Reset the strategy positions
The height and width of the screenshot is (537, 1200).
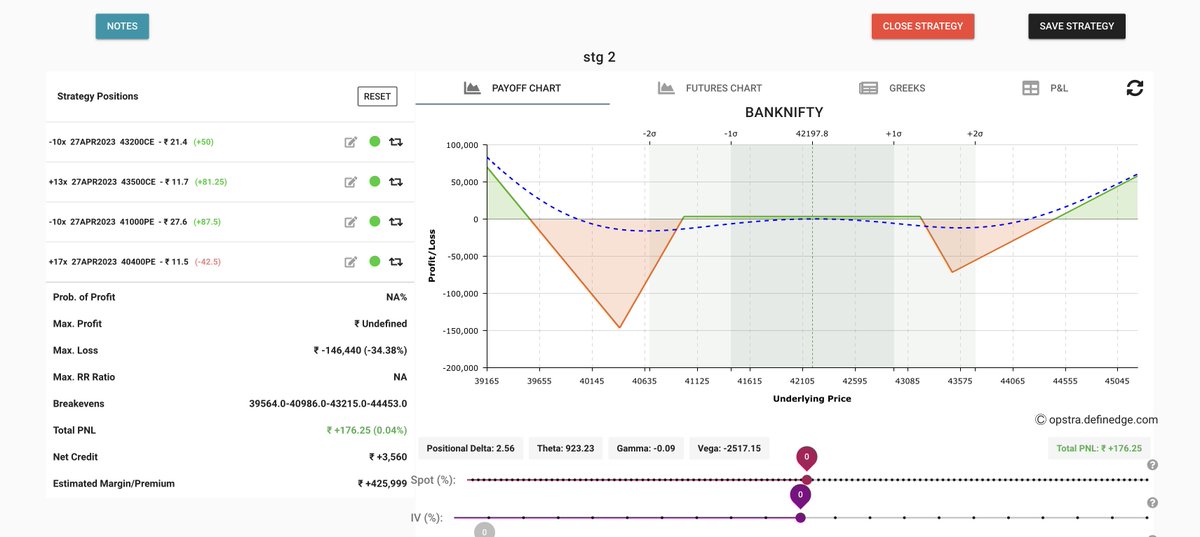coord(377,96)
